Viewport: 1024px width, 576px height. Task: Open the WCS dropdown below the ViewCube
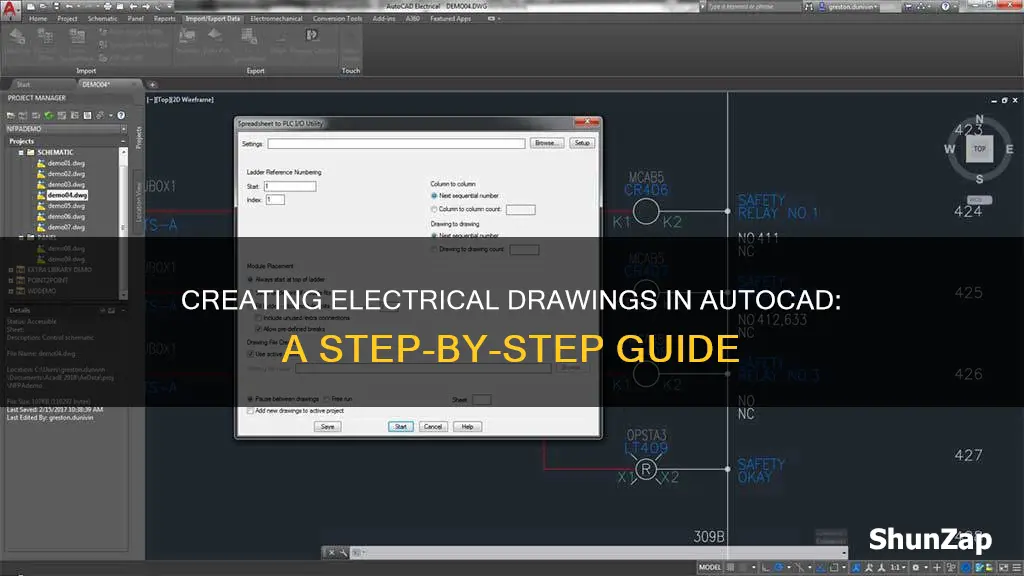[x=979, y=200]
